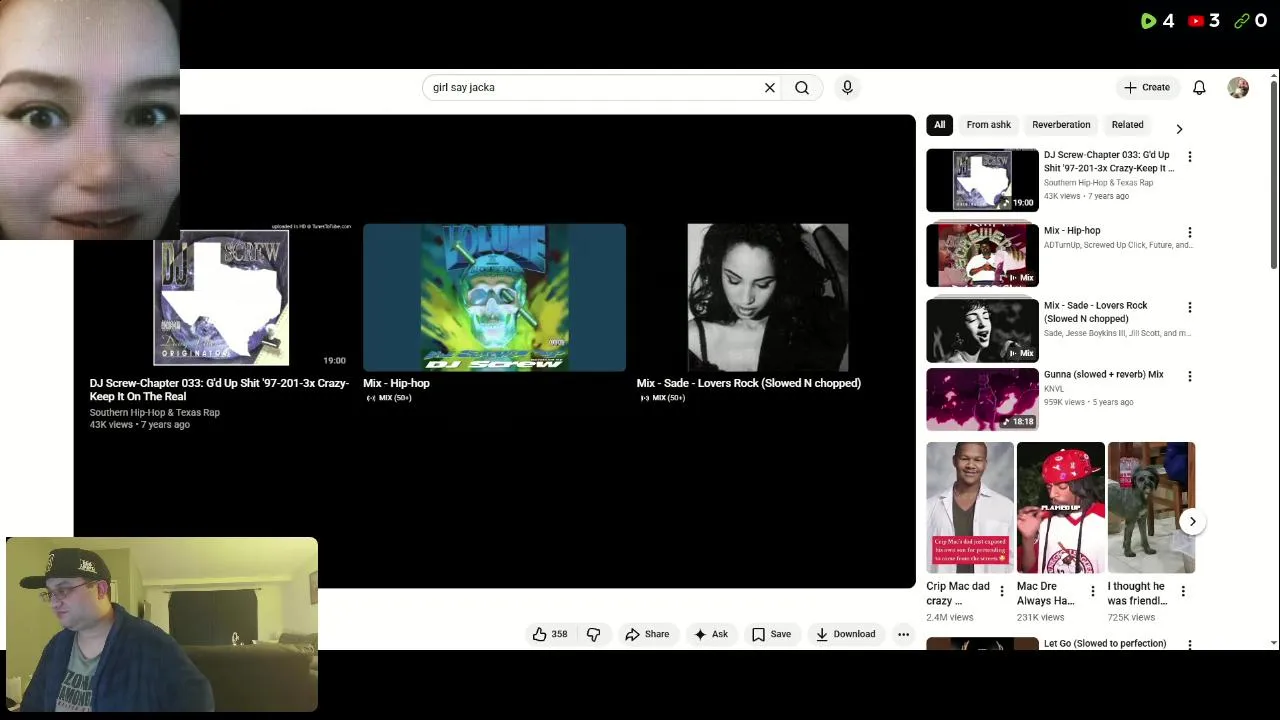This screenshot has height=720, width=1280.
Task: Open endscreen Volume skull DJ Screw thumbnail
Action: [x=494, y=297]
